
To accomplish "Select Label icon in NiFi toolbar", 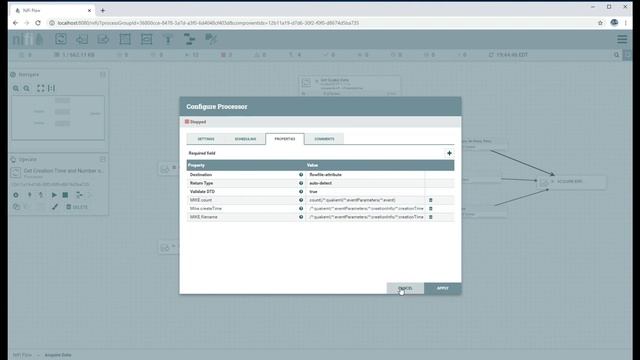I will (211, 39).
